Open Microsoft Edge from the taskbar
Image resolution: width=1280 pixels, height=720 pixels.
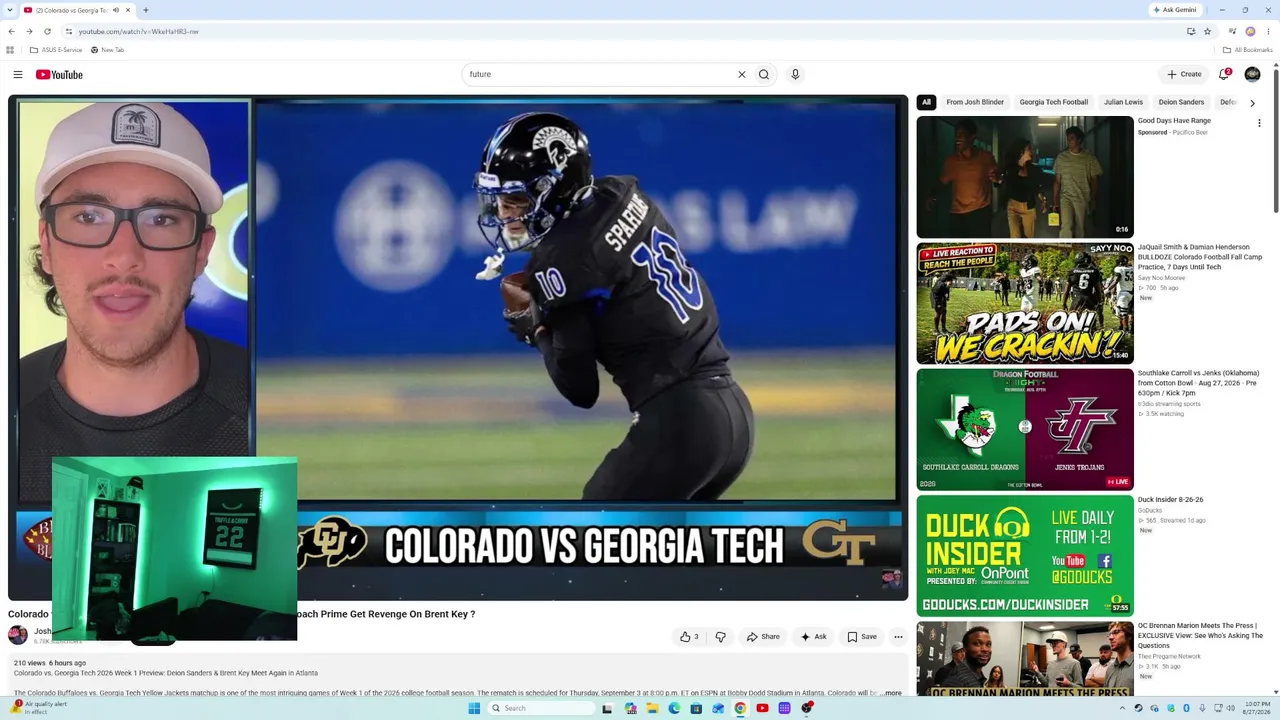point(674,708)
